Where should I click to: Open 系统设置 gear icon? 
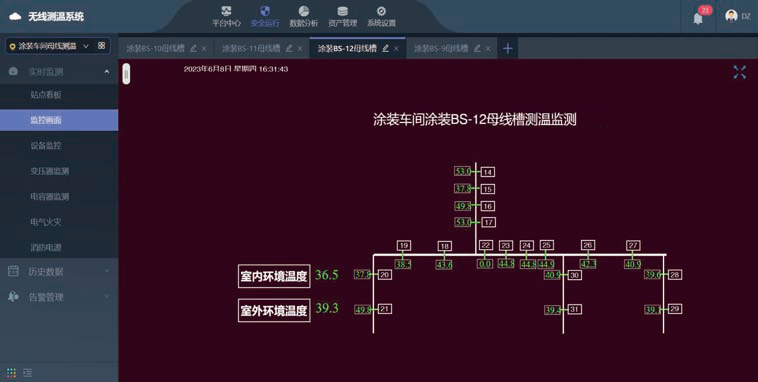(381, 11)
